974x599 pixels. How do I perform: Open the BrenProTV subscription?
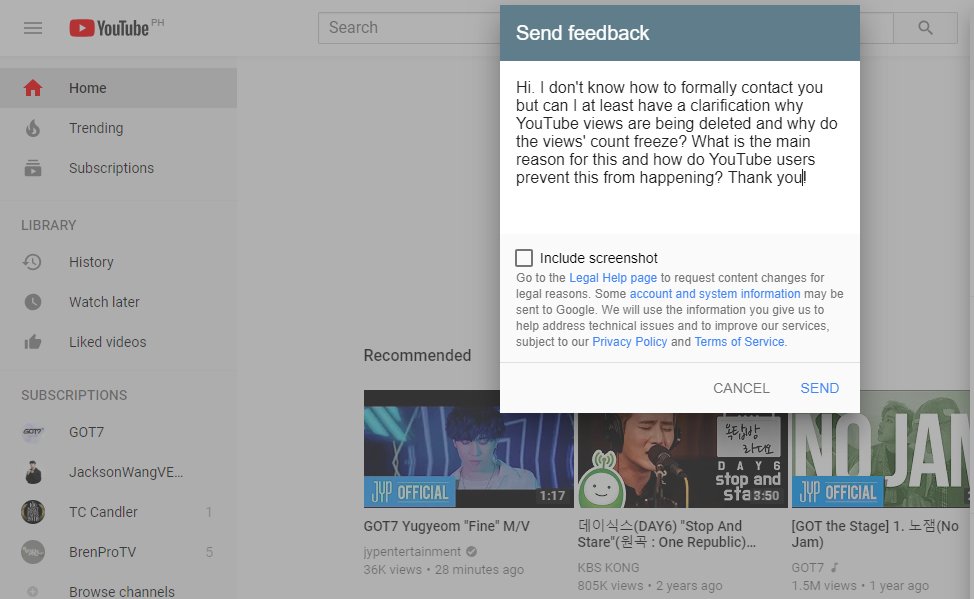(x=118, y=552)
